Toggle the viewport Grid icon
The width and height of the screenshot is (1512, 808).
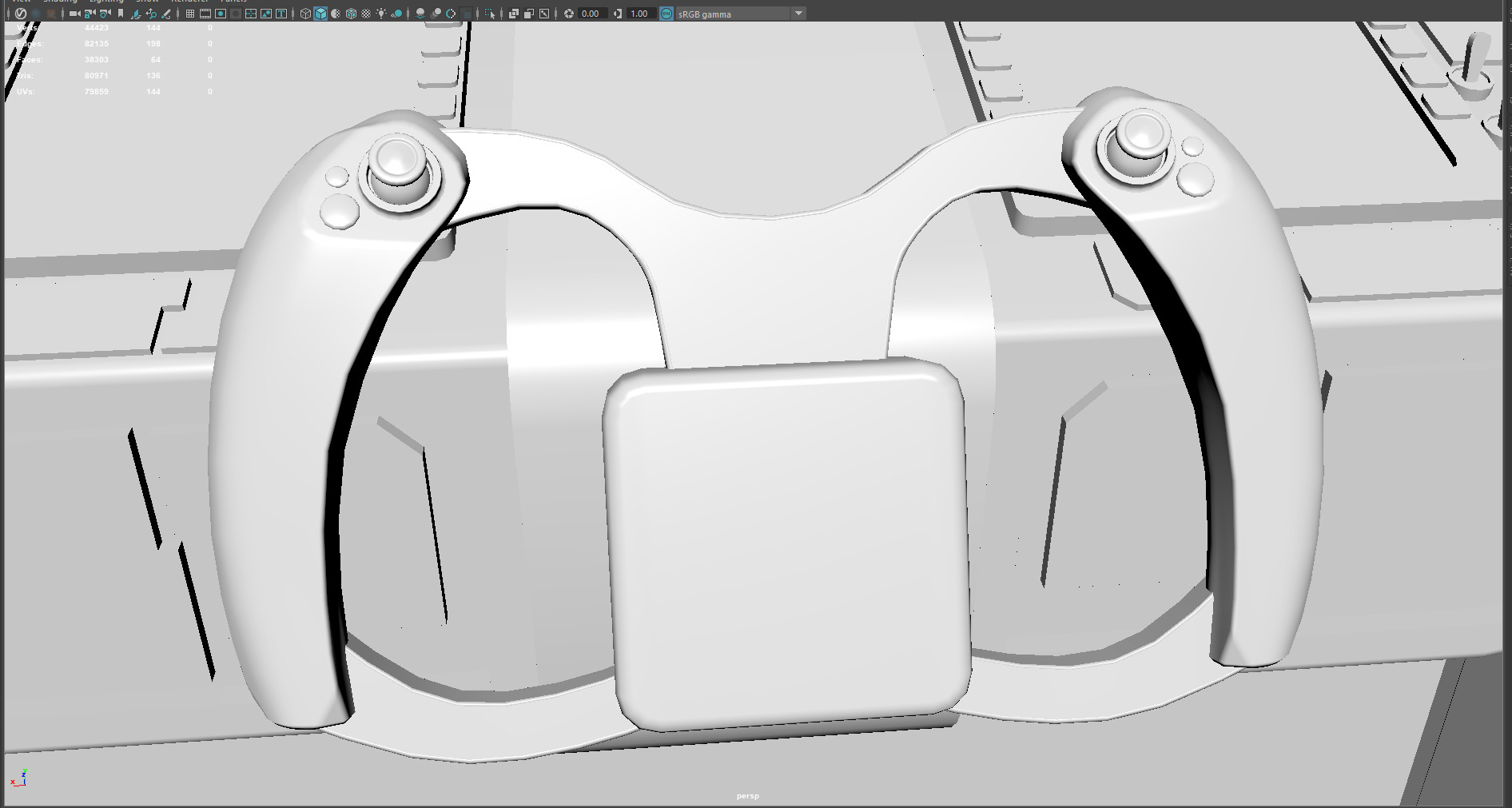(x=190, y=14)
